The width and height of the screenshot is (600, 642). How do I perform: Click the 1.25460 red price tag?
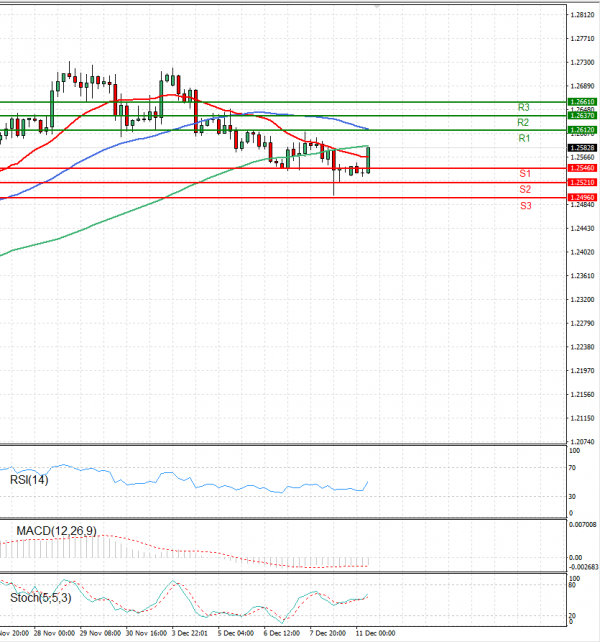[x=582, y=169]
